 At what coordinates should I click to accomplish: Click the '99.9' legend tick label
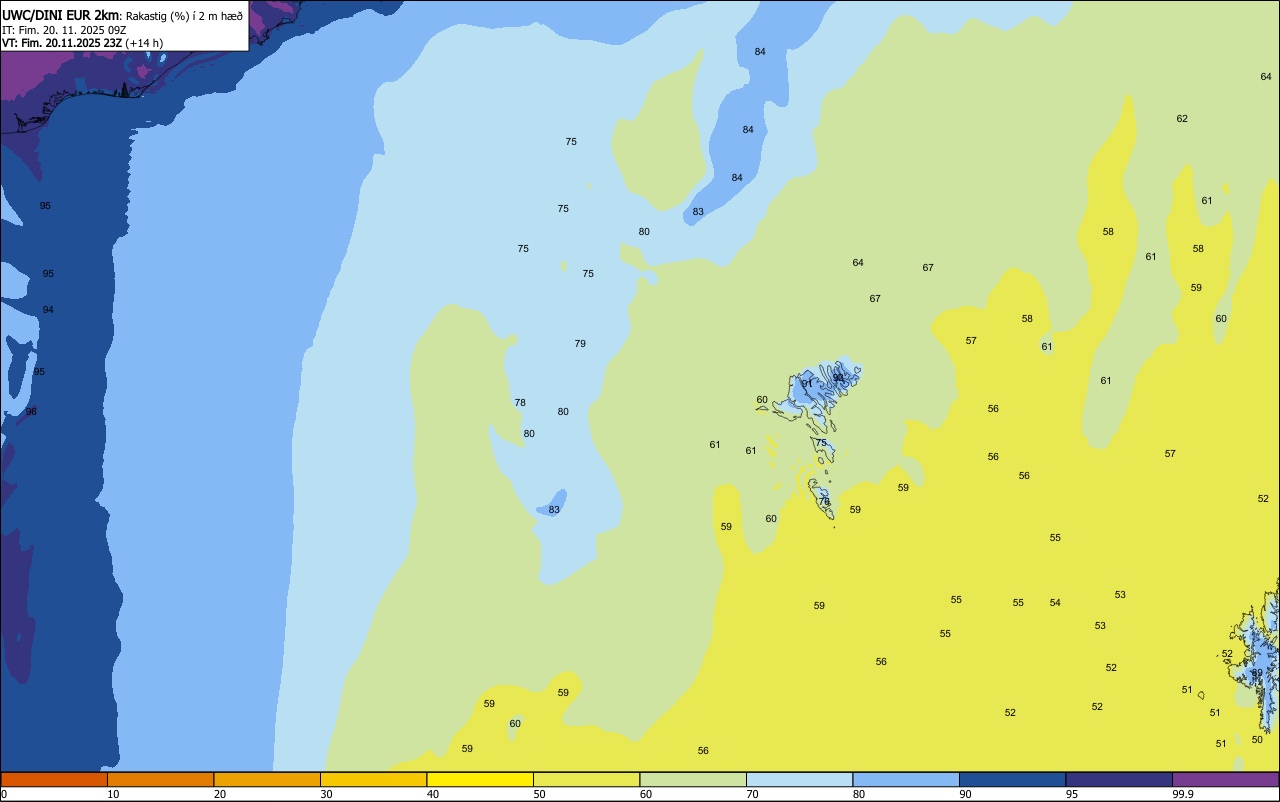point(1183,794)
